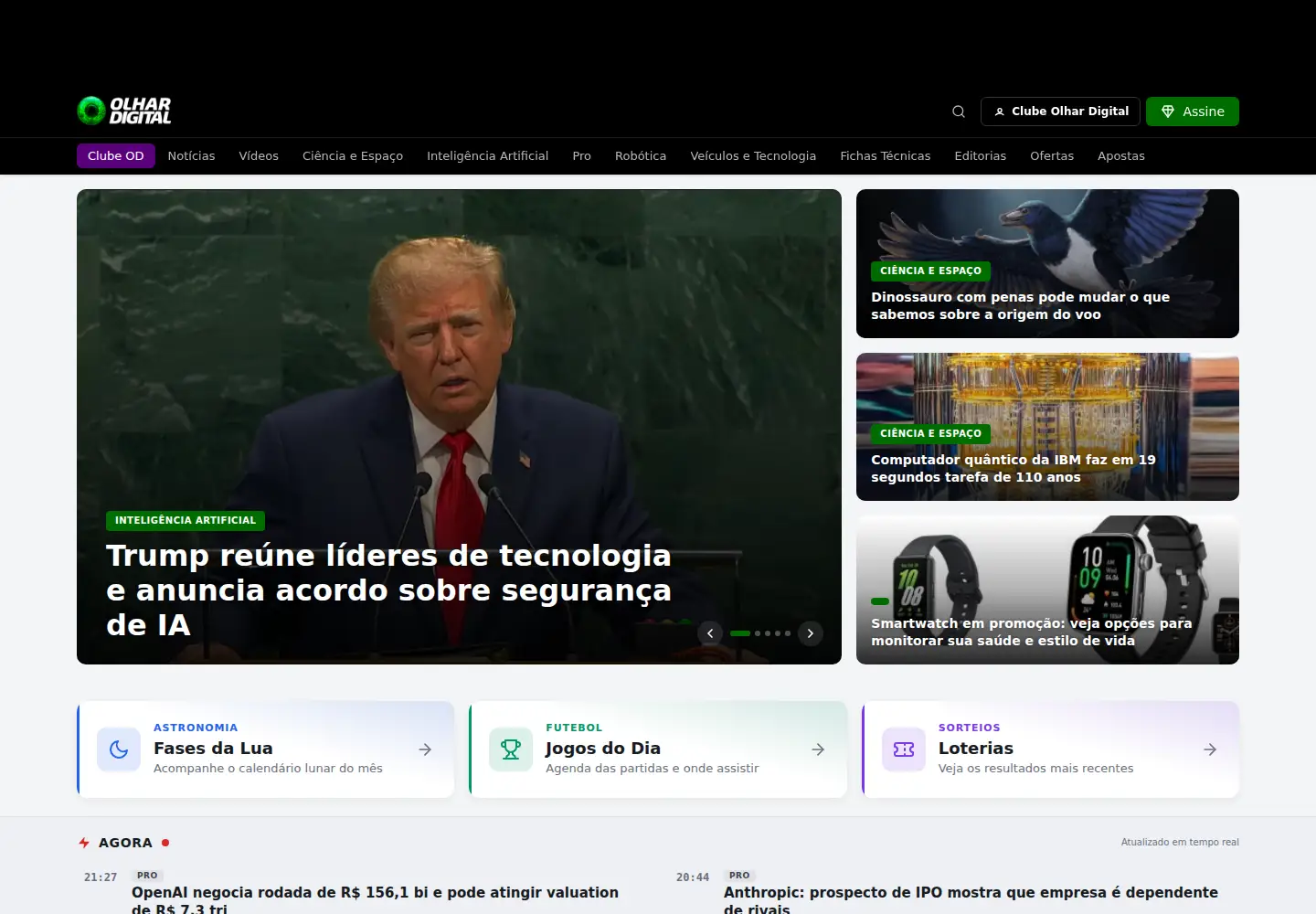The width and height of the screenshot is (1316, 914).
Task: Click the green Assine button
Action: (x=1193, y=112)
